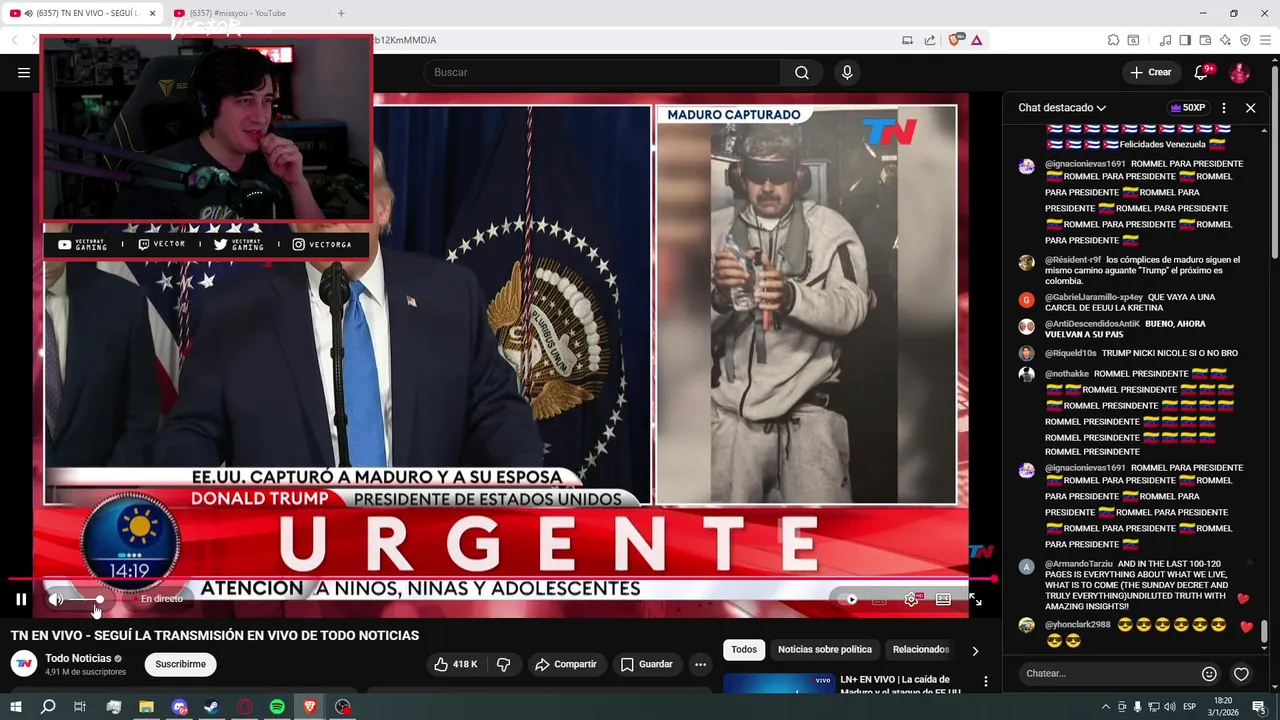Click the red video progress bar
Viewport: 1280px width, 720px height.
[503, 579]
